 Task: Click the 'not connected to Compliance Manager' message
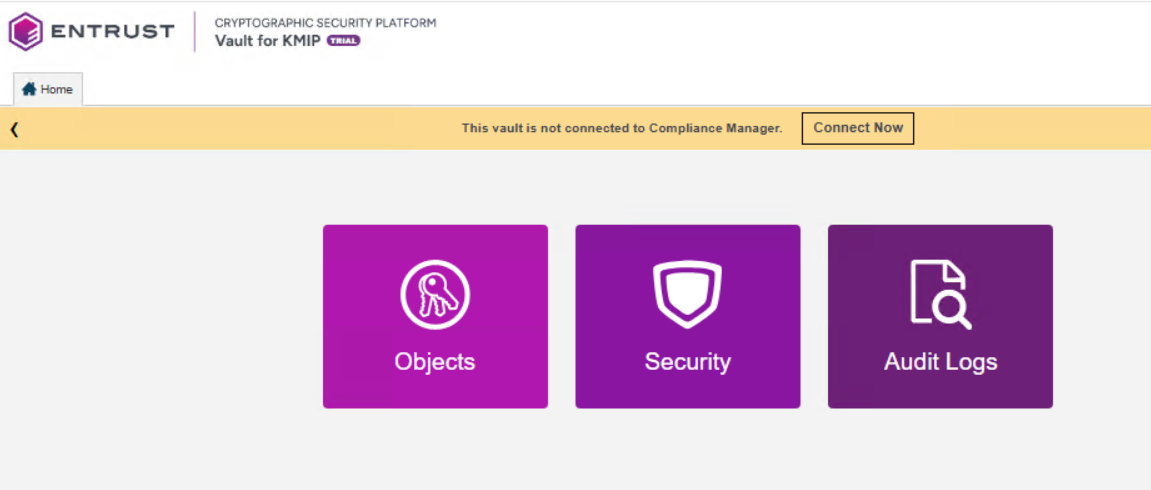[622, 128]
